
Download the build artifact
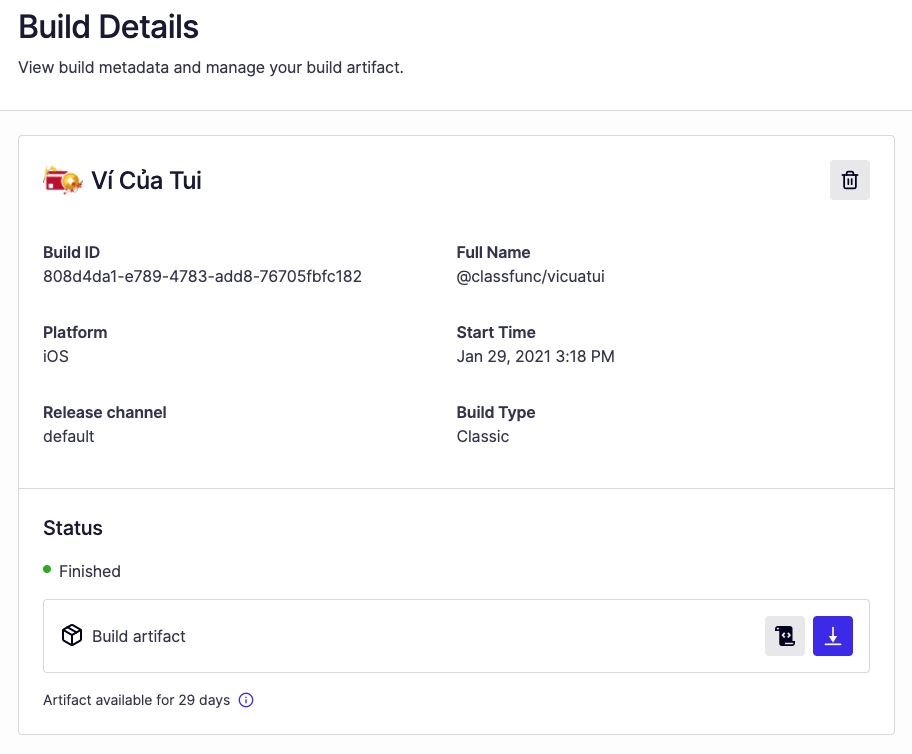tap(833, 636)
